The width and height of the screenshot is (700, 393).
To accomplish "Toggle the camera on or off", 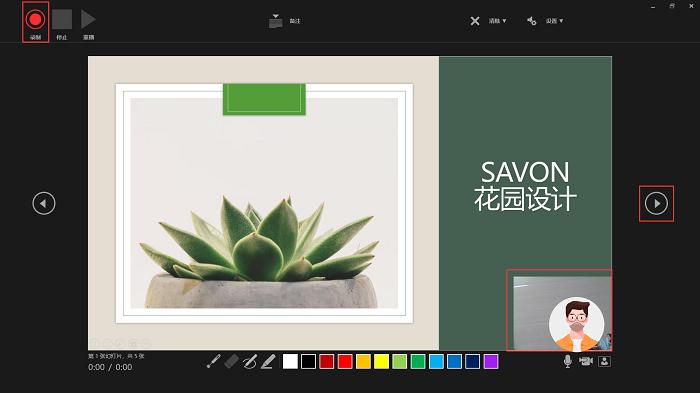I will (586, 361).
